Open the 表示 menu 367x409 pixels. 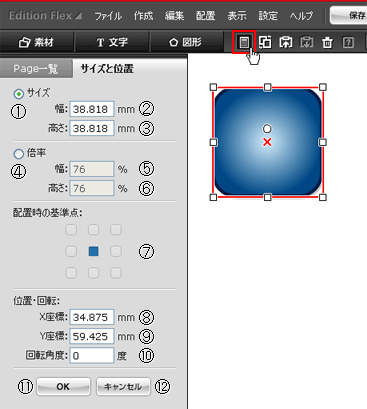pos(237,16)
